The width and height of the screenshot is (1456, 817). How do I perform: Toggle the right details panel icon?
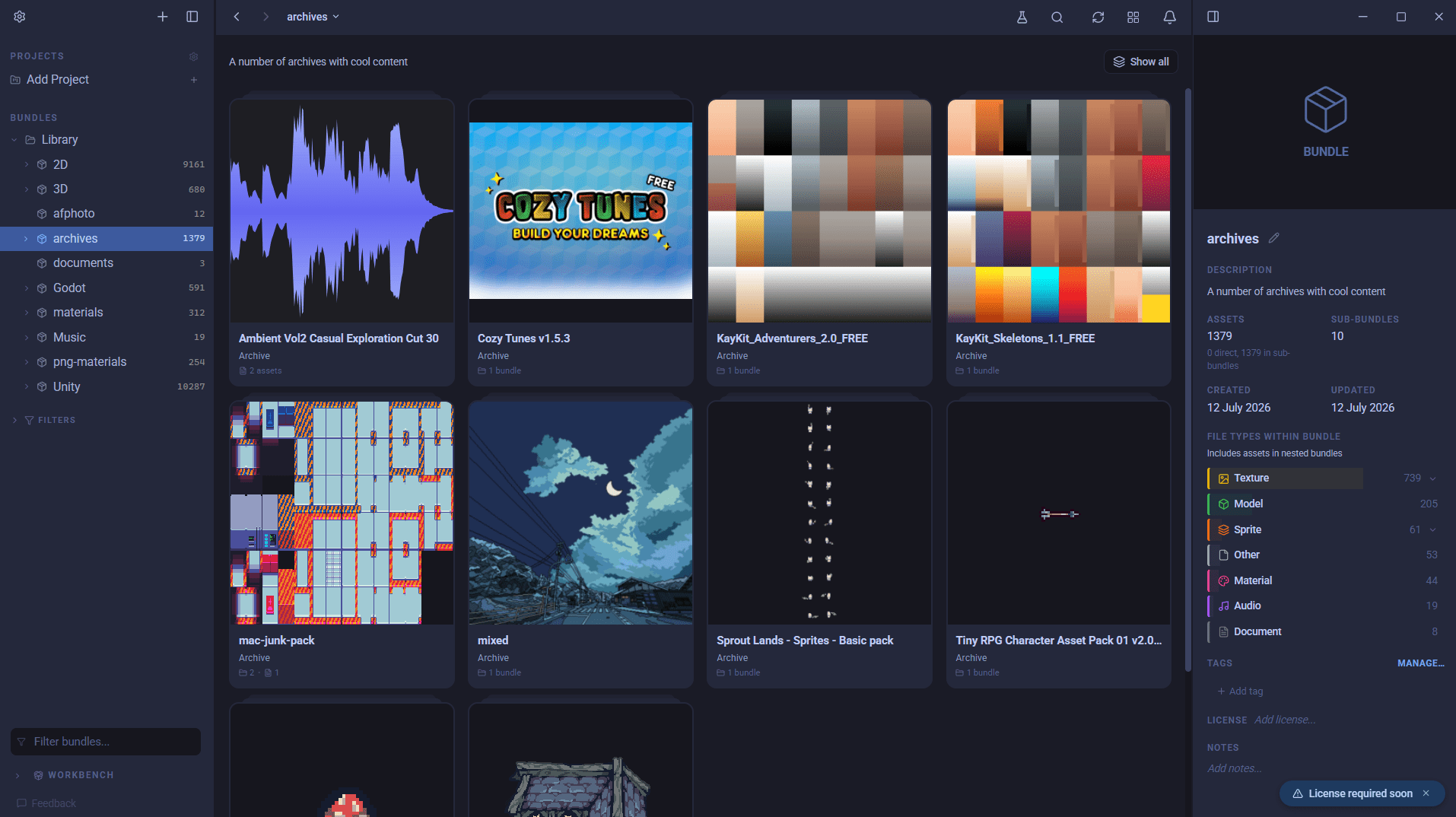click(1213, 17)
